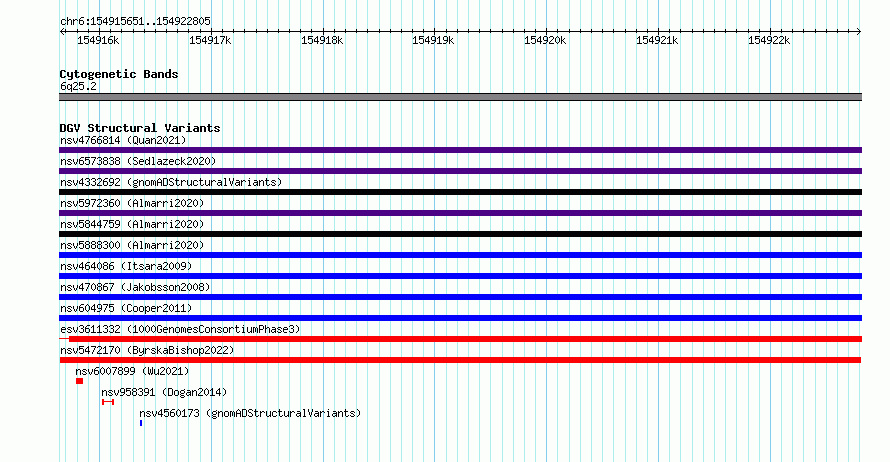Click the 6q25.2 band label
The width and height of the screenshot is (890, 462).
pyautogui.click(x=78, y=86)
